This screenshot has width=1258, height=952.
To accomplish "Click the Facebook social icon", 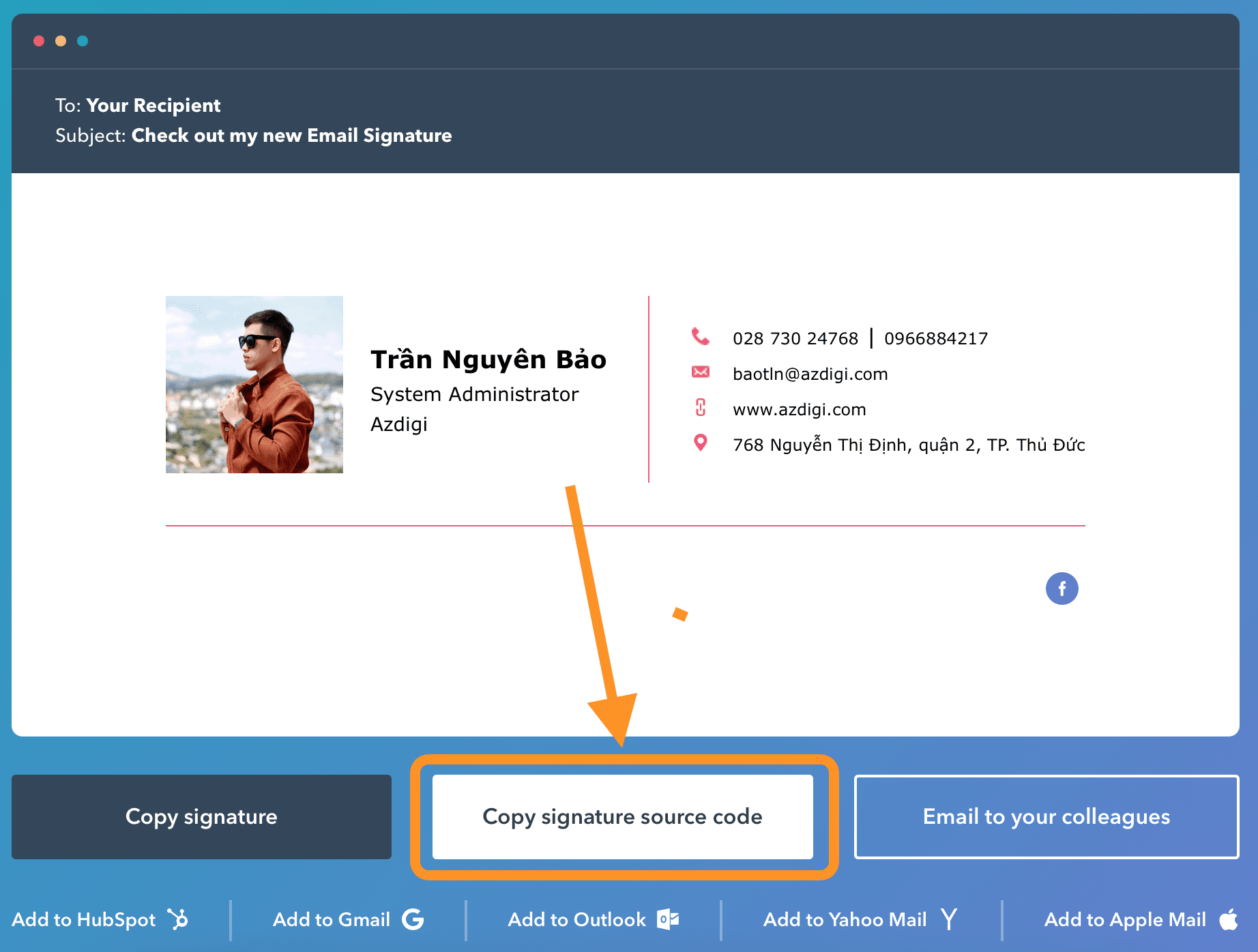I will pos(1062,589).
